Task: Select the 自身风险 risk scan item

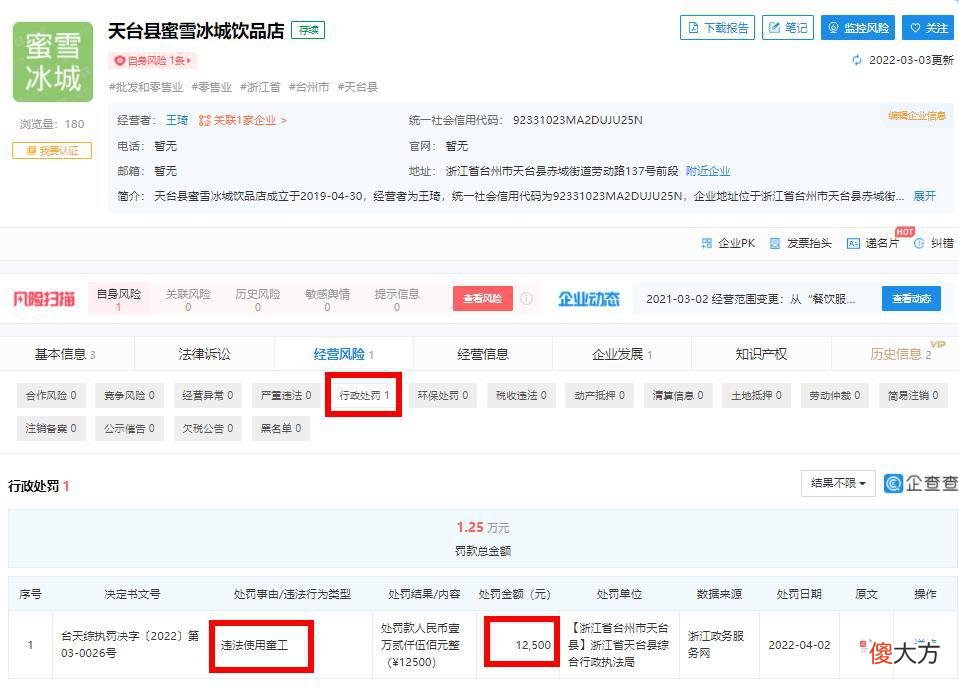Action: pos(119,299)
